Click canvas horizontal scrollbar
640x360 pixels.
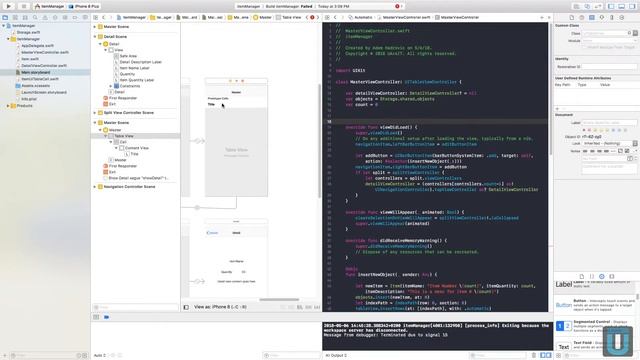[x=279, y=300]
